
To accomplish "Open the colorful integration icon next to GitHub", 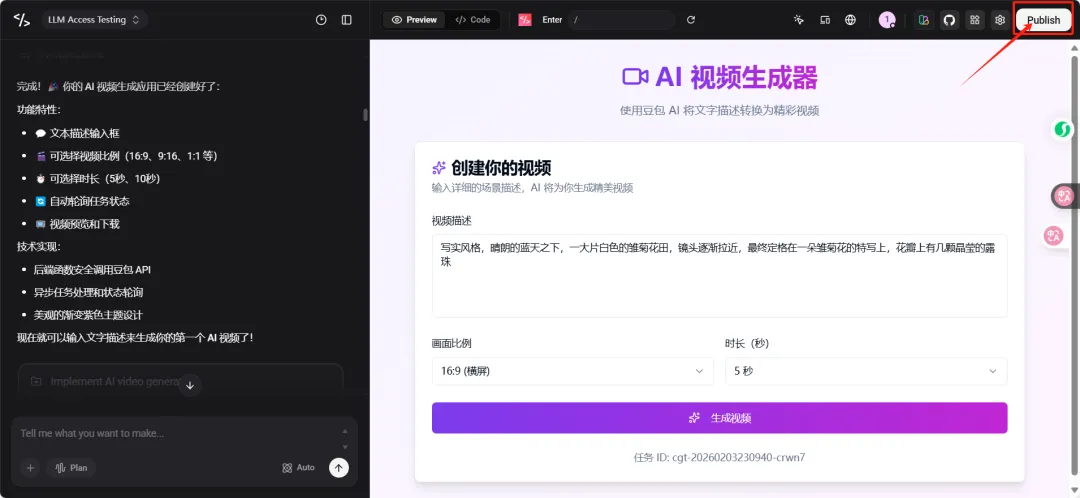I will point(924,20).
